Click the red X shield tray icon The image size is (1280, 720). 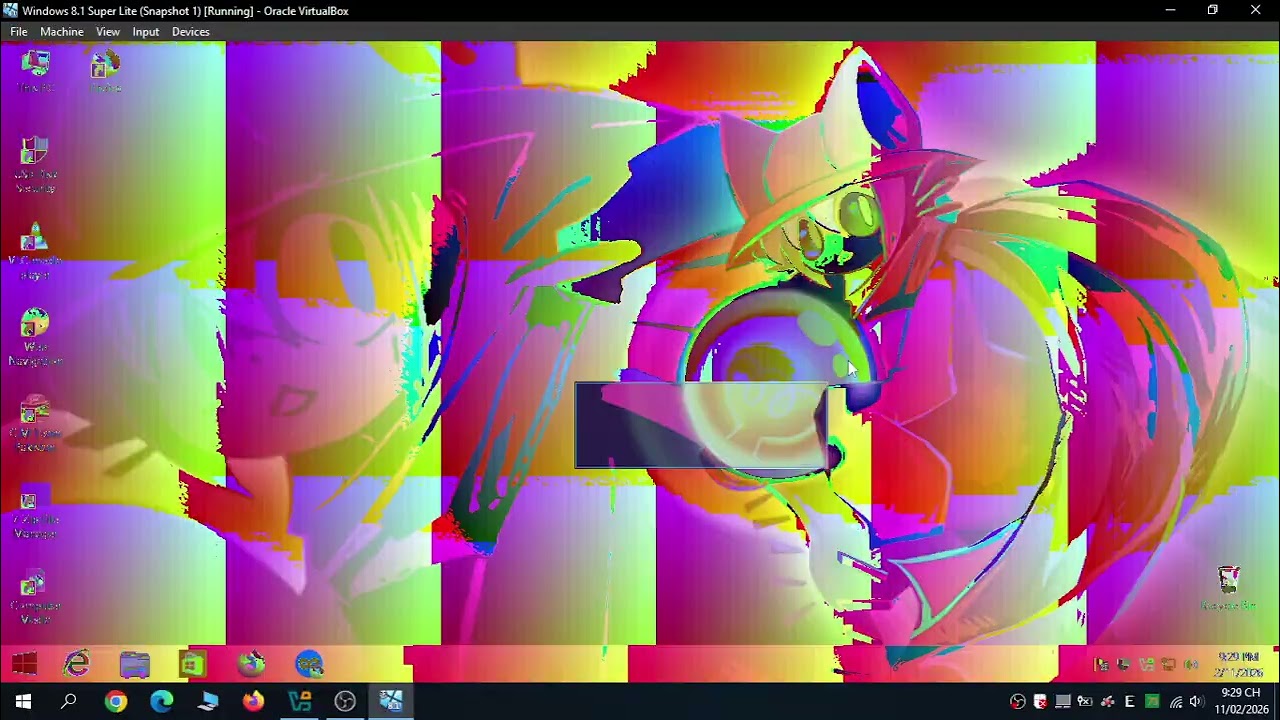(x=1040, y=702)
